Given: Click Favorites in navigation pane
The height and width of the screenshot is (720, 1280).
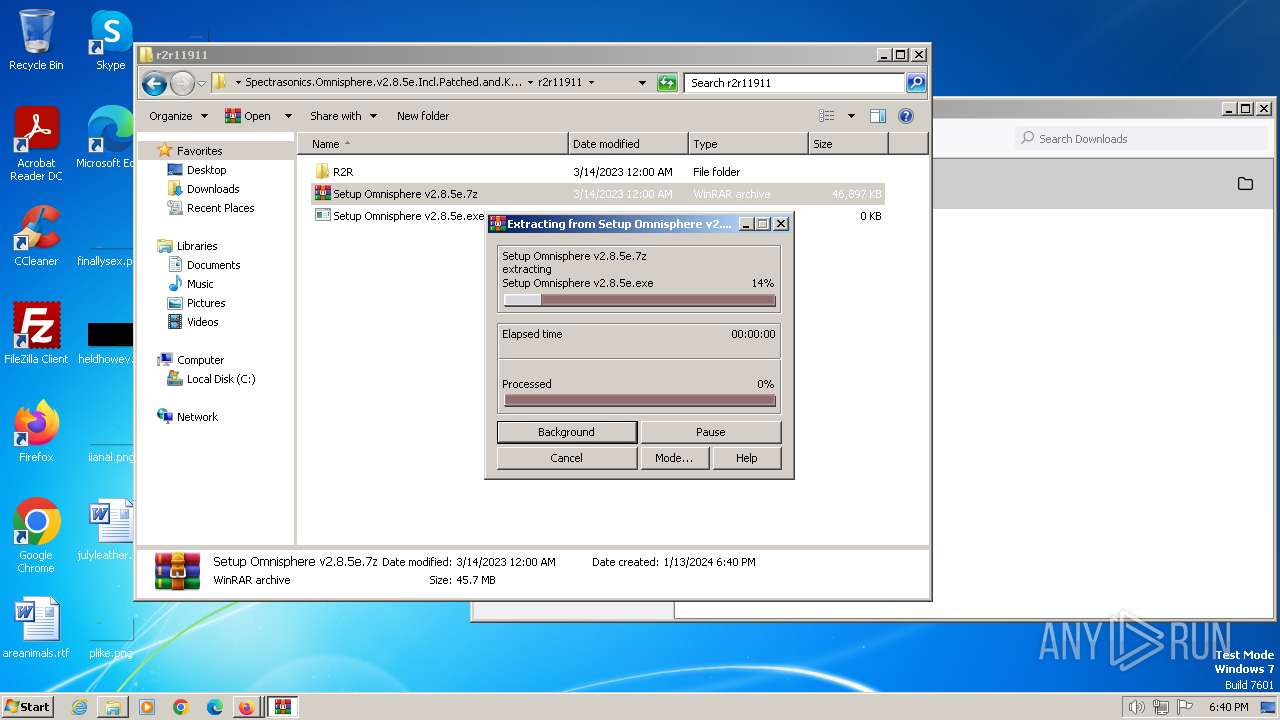Looking at the screenshot, I should [x=199, y=151].
